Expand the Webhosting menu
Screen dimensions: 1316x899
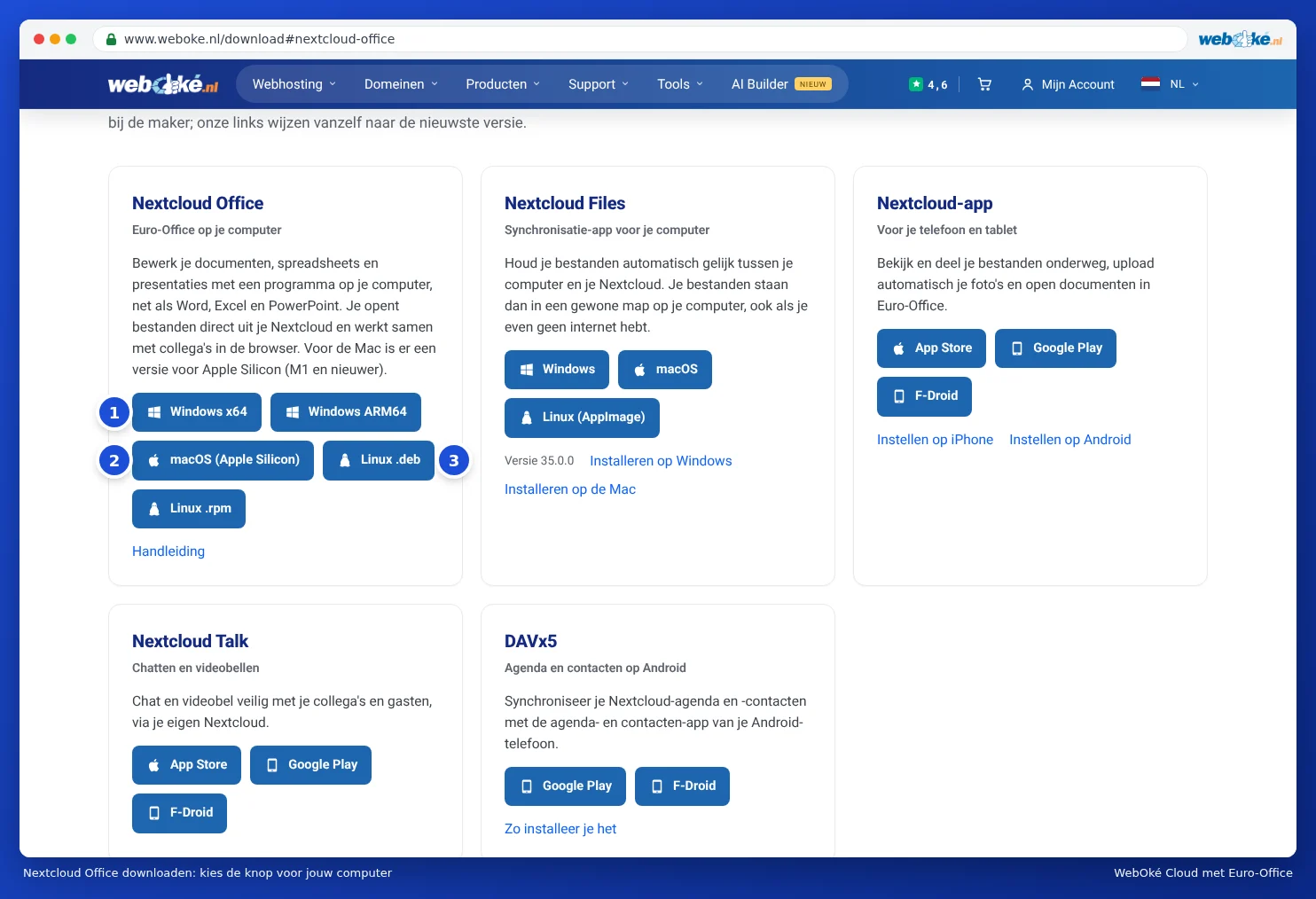pos(294,84)
